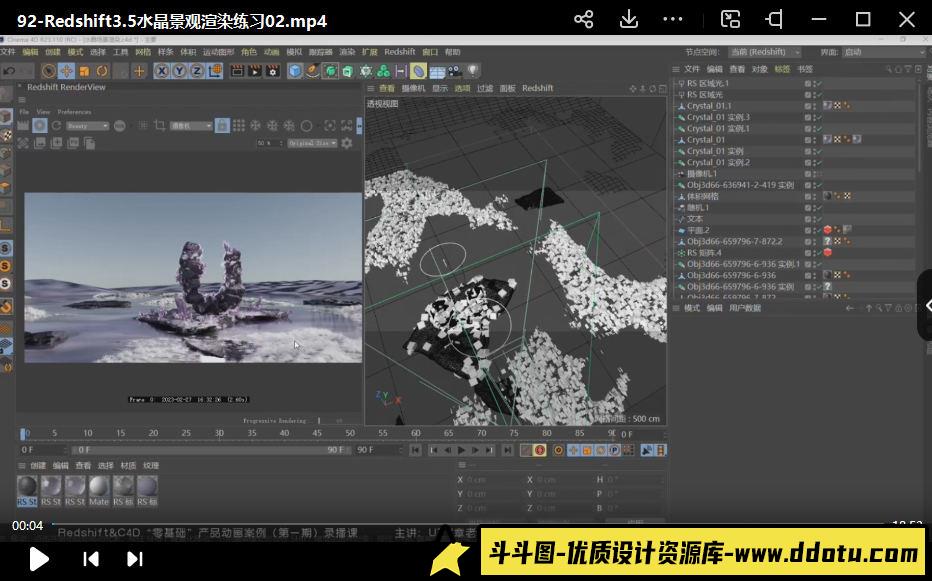
Task: Toggle the Y axis lock
Action: tap(179, 71)
